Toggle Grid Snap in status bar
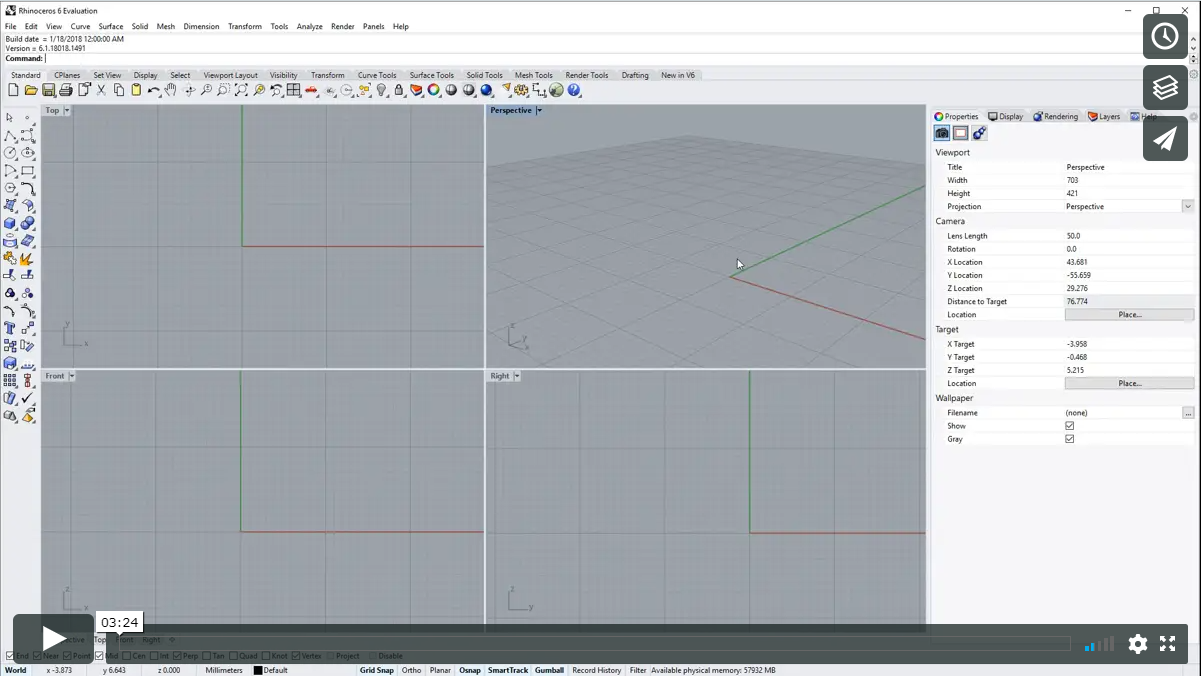This screenshot has height=676, width=1201. (x=377, y=670)
